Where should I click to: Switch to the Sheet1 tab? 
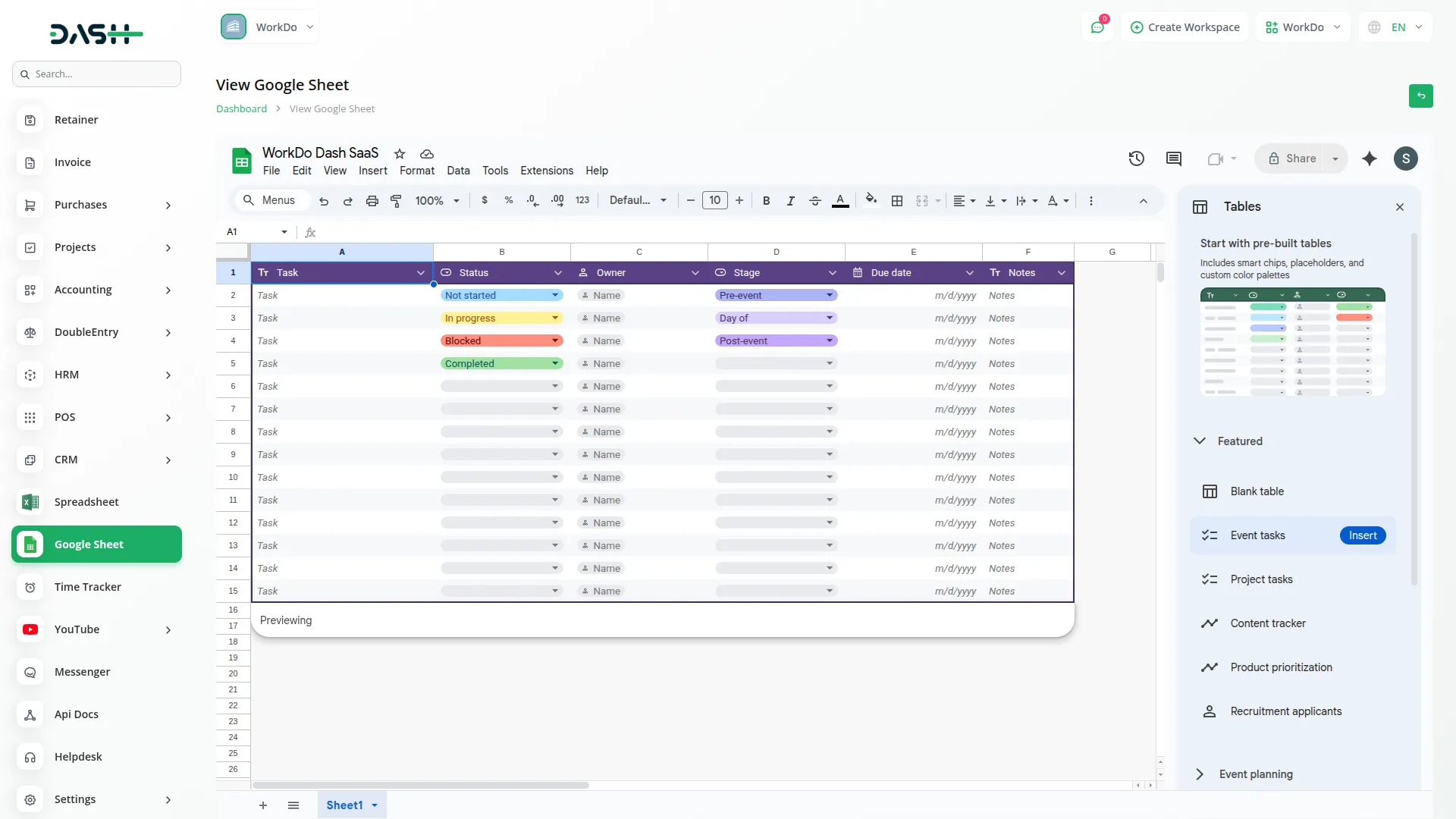[346, 805]
